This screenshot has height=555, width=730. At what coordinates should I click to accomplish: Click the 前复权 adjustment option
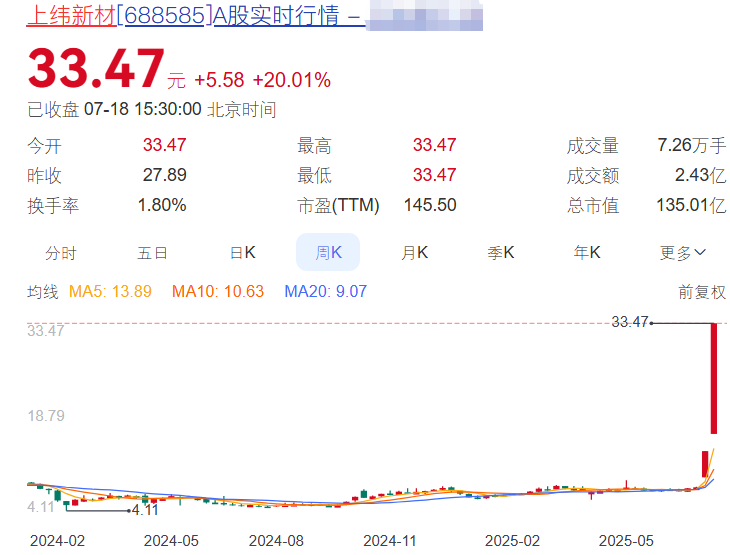point(701,292)
